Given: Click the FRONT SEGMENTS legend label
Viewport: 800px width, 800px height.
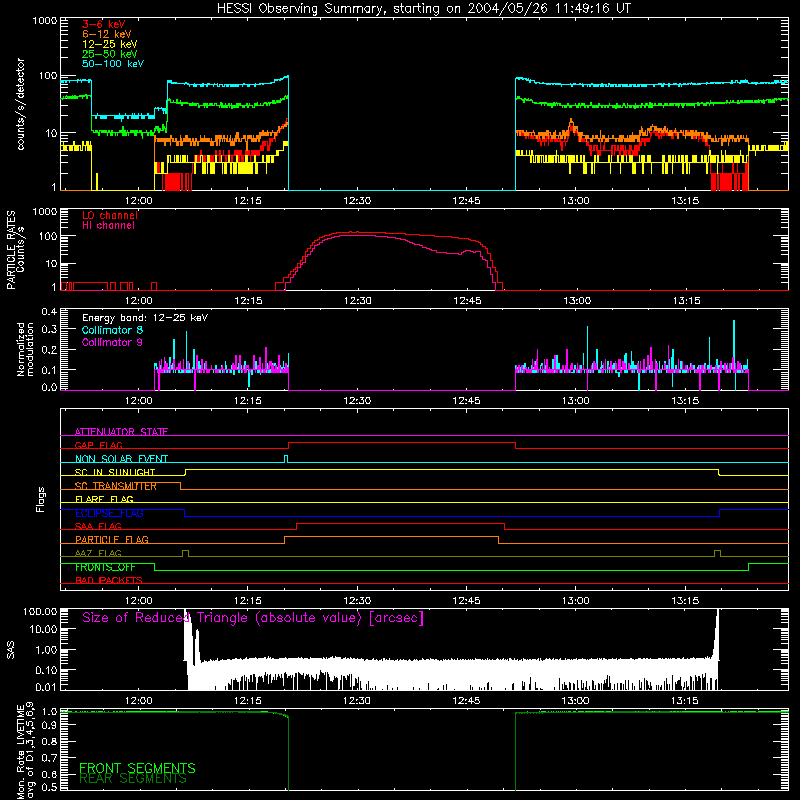Looking at the screenshot, I should point(137,768).
